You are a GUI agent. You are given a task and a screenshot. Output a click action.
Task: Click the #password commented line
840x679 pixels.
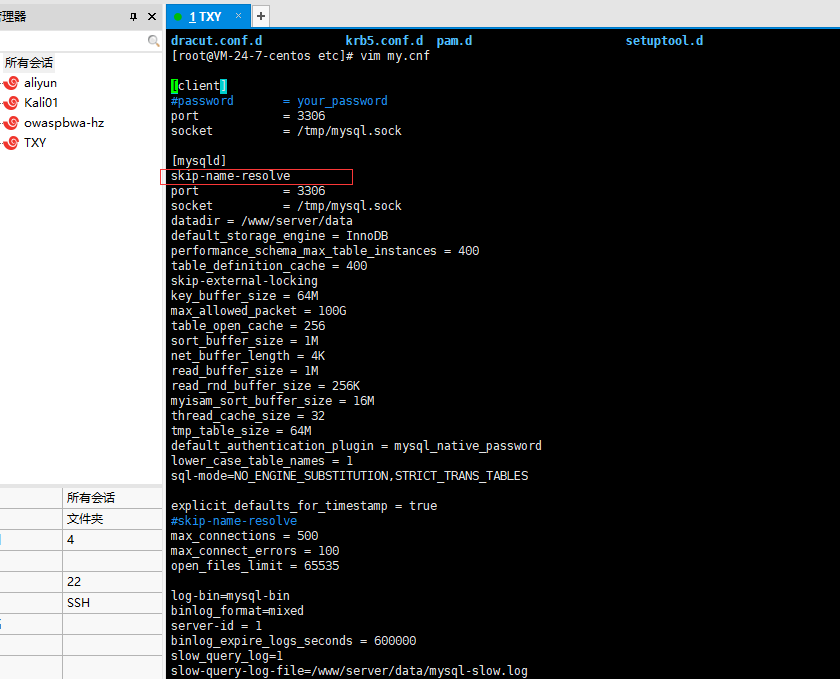coord(279,101)
